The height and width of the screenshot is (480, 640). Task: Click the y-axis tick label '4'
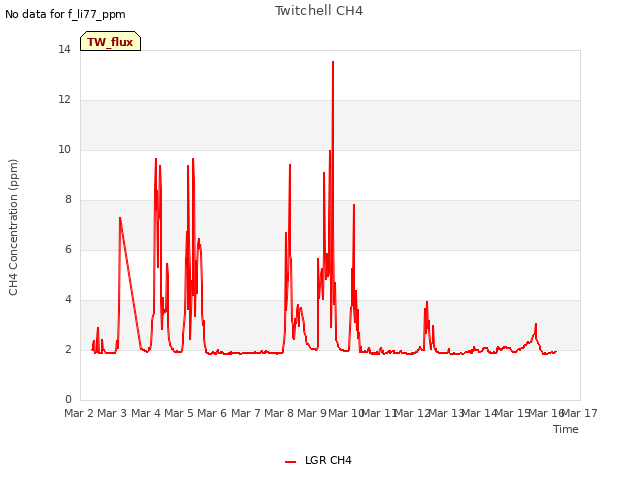pos(68,299)
